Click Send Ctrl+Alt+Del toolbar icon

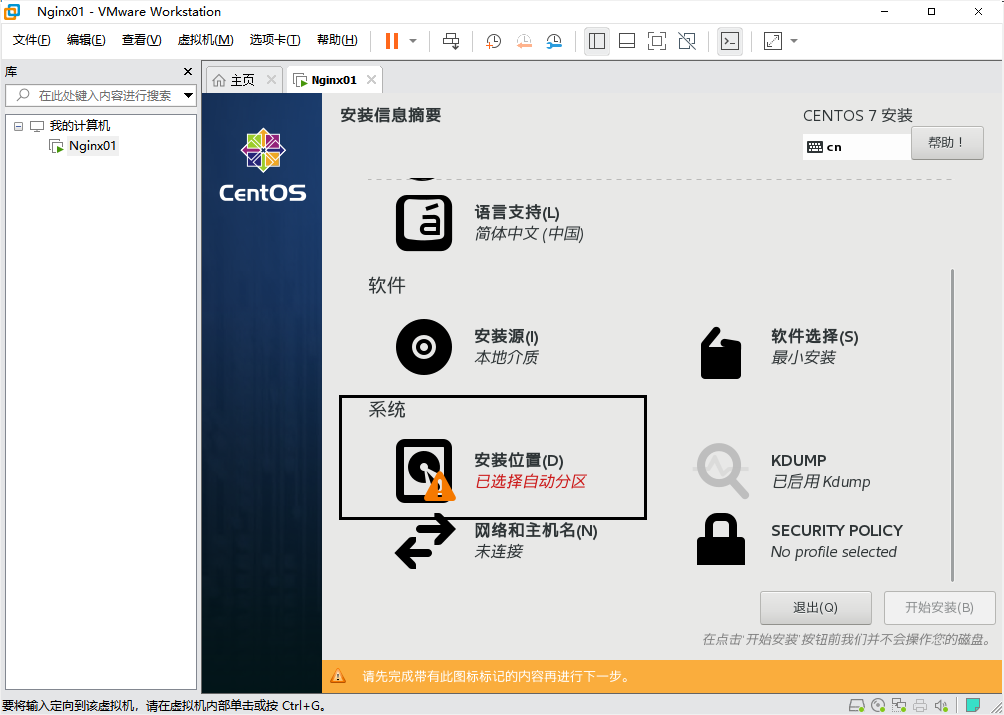click(451, 41)
